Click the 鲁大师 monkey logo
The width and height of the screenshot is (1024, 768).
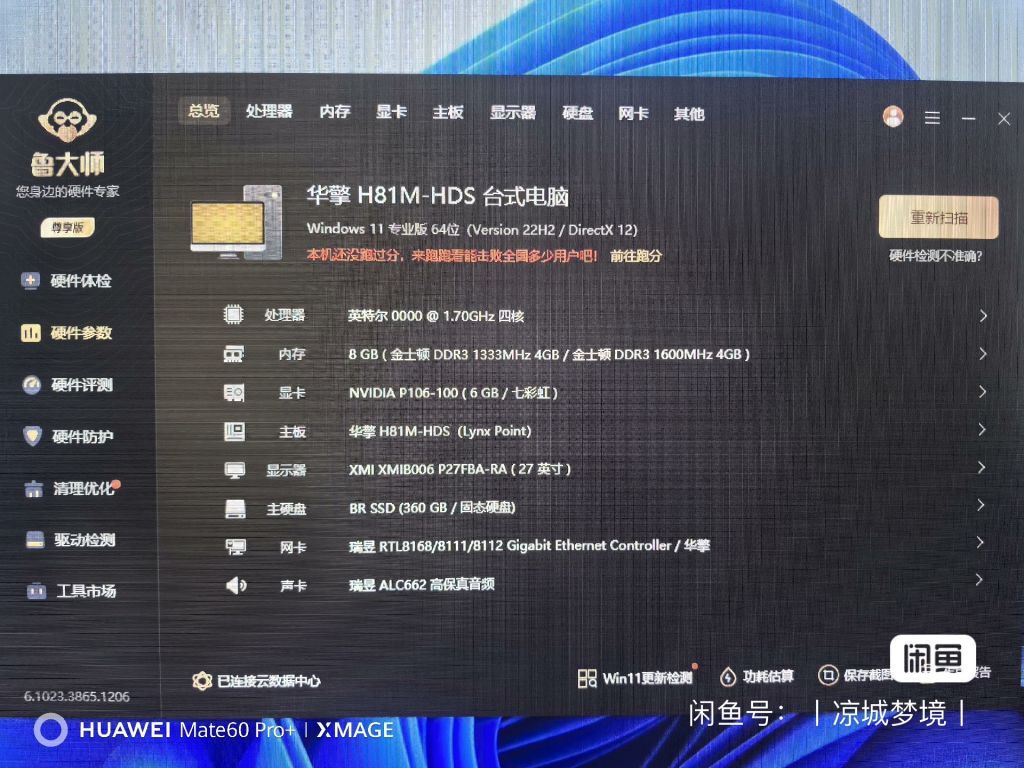click(67, 120)
